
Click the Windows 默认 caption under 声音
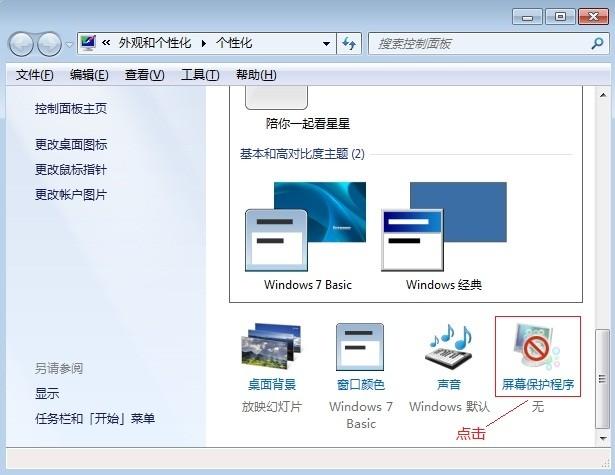(449, 407)
